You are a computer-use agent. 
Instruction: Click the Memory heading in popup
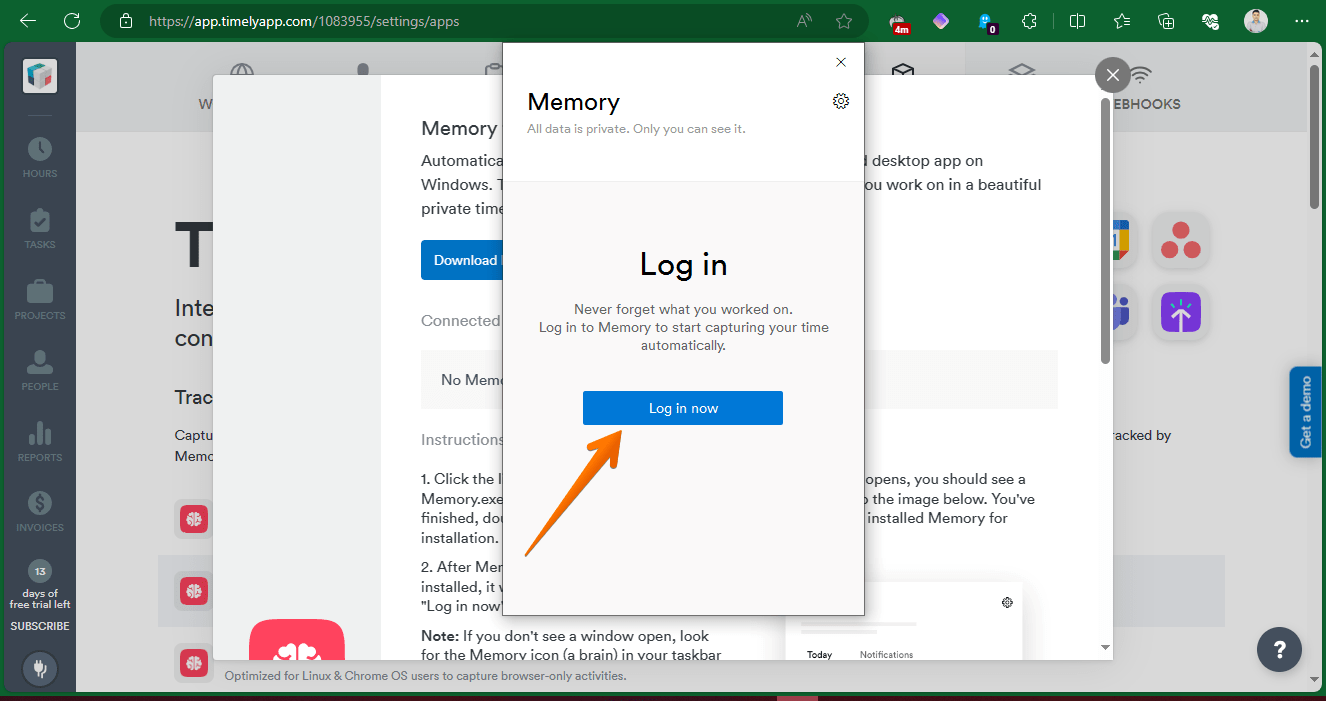[x=574, y=102]
